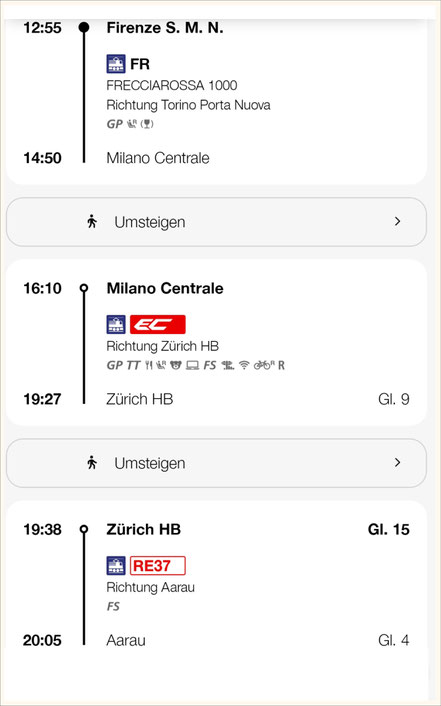Tap the red EC EuroCity badge
This screenshot has width=441, height=706.
point(158,324)
